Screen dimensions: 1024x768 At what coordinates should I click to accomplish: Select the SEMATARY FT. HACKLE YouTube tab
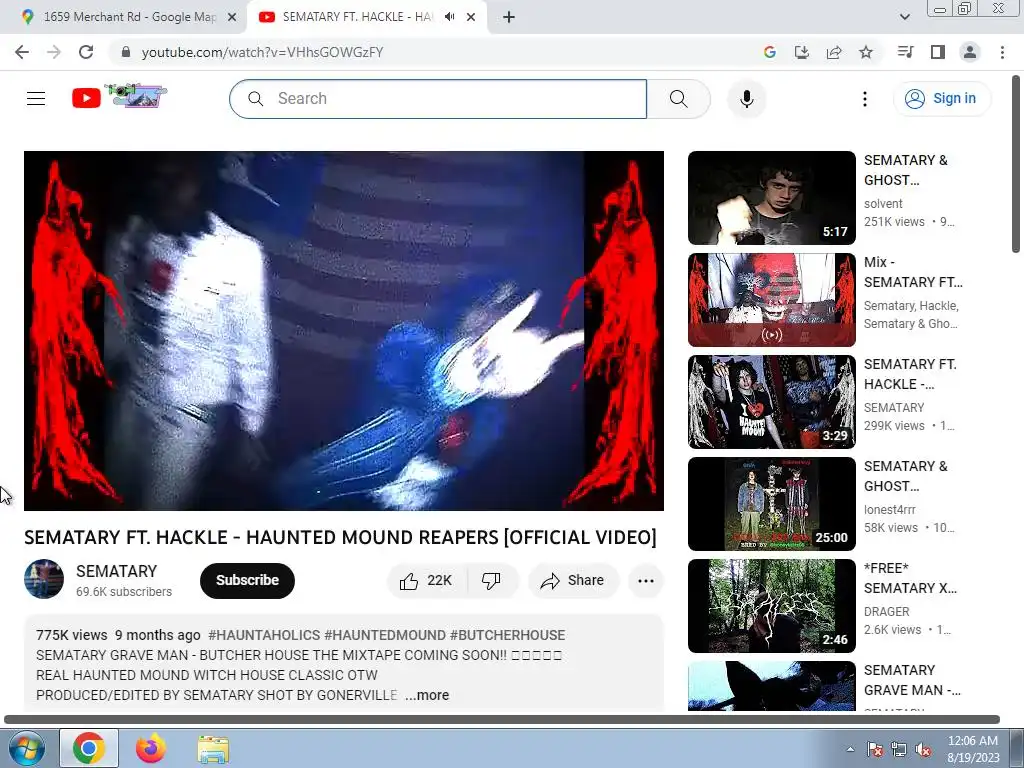click(x=356, y=17)
